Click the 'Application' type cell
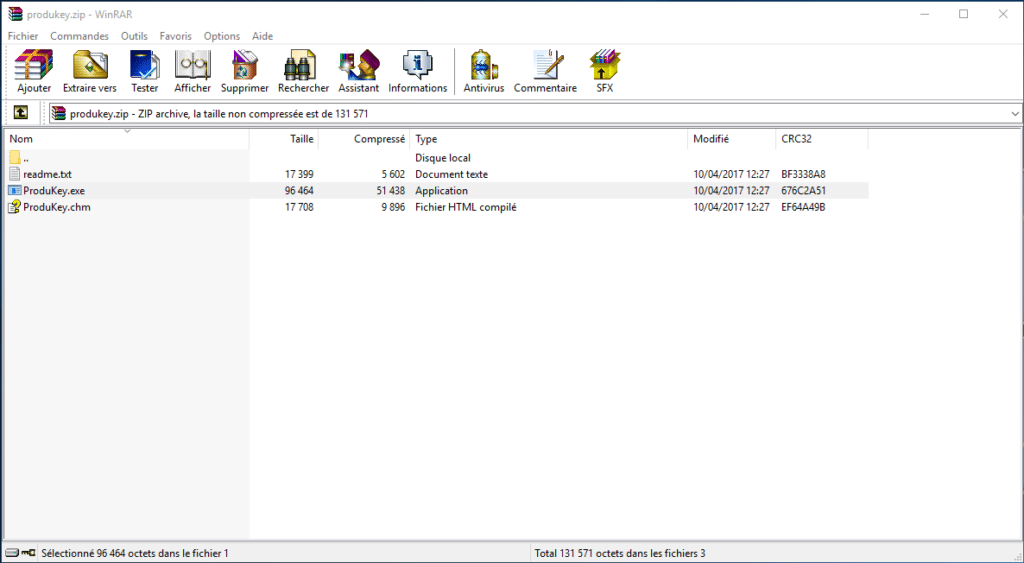The image size is (1024, 563). tap(441, 191)
